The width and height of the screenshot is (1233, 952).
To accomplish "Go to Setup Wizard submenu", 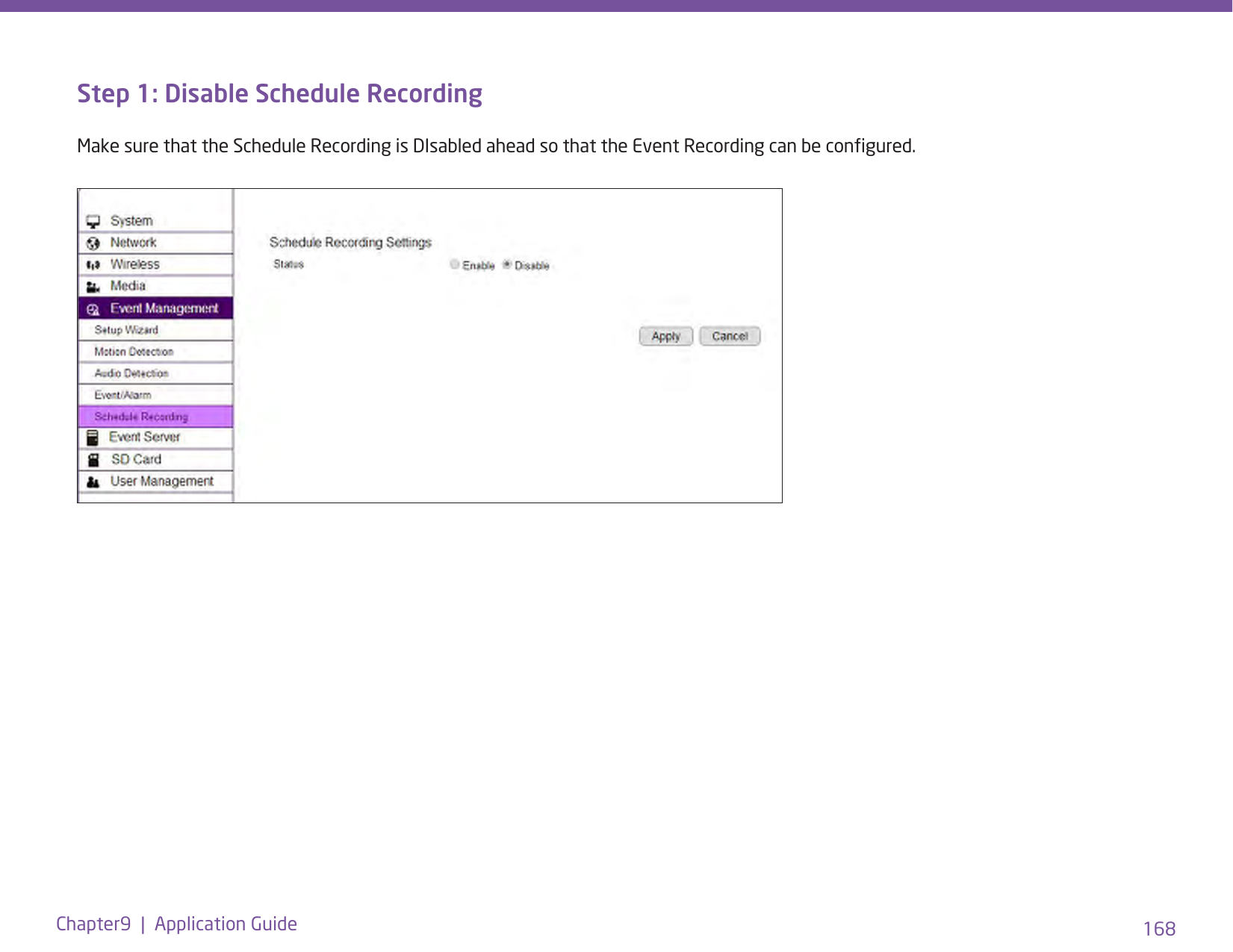I will [155, 330].
